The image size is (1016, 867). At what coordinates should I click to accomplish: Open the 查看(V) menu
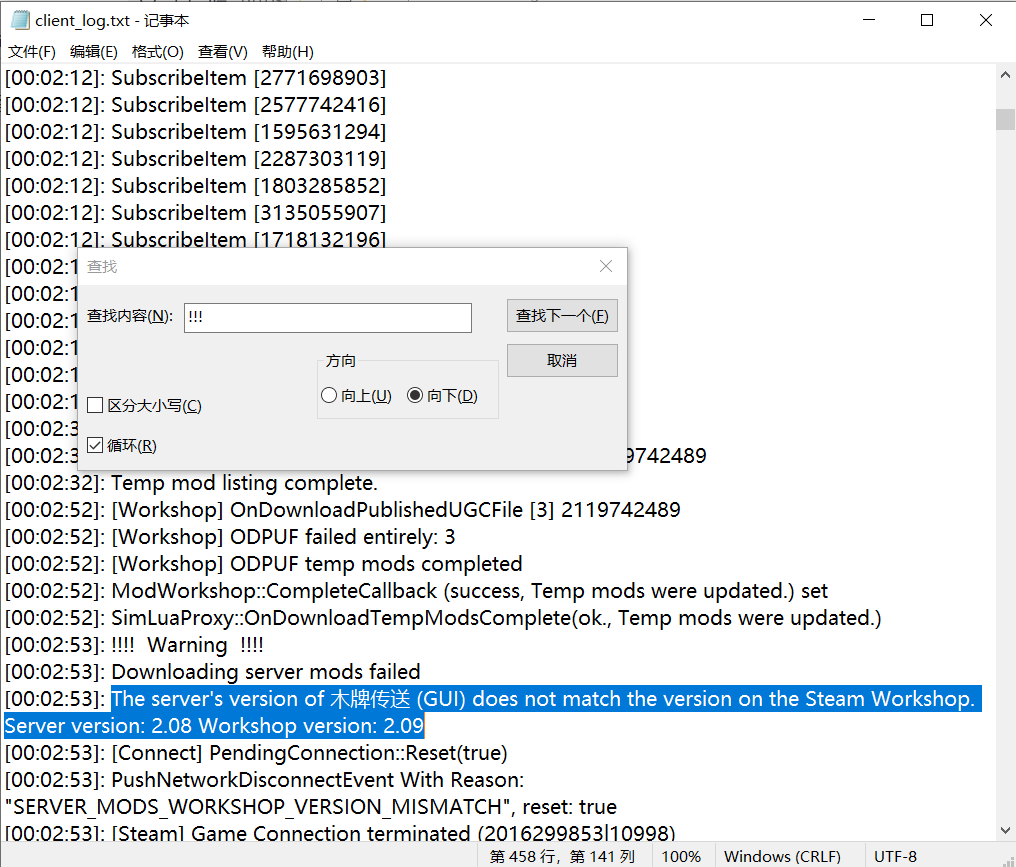pos(222,52)
